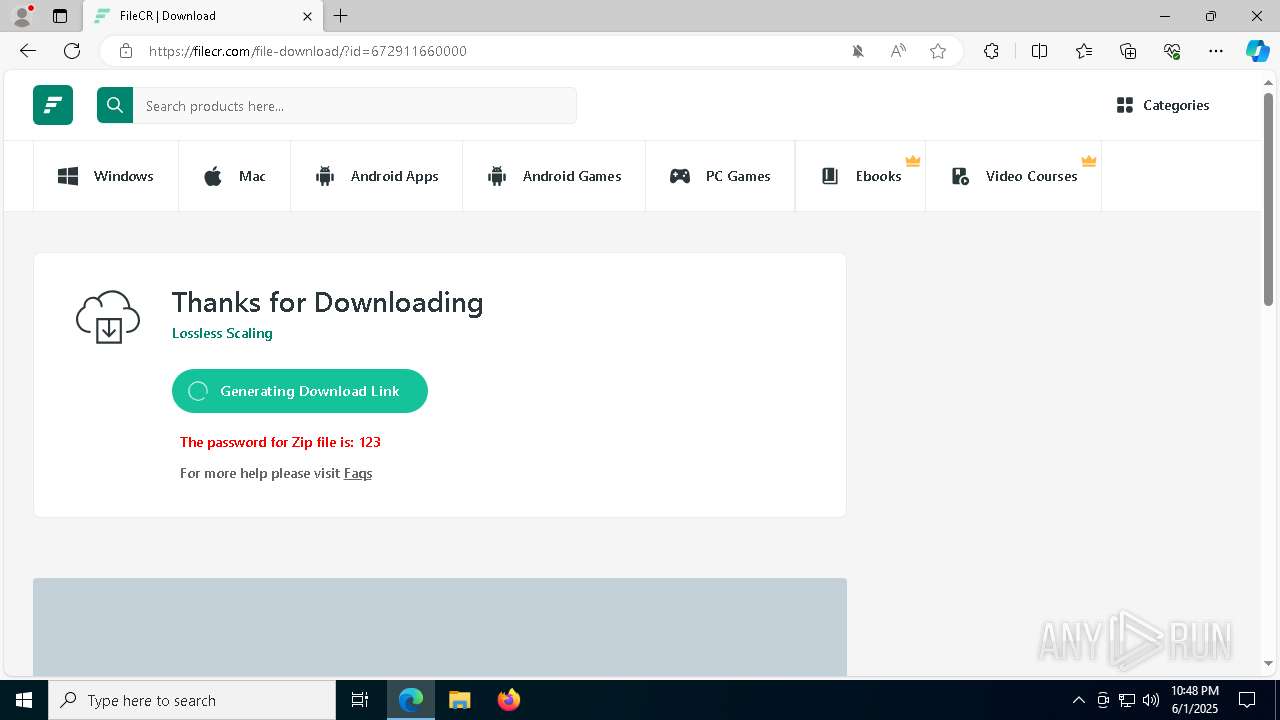The image size is (1280, 720).
Task: Open Settings and more ellipsis menu
Action: click(x=1216, y=51)
